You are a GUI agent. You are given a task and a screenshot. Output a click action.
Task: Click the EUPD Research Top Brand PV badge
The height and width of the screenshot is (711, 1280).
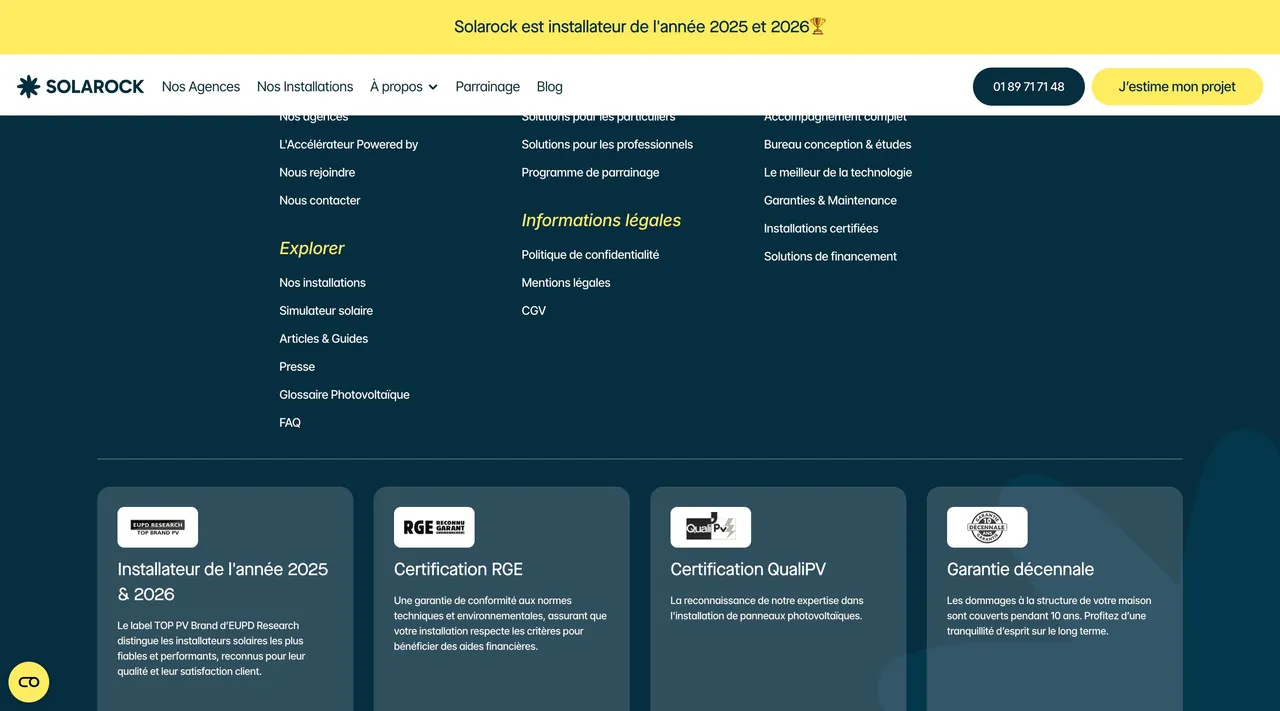[158, 527]
